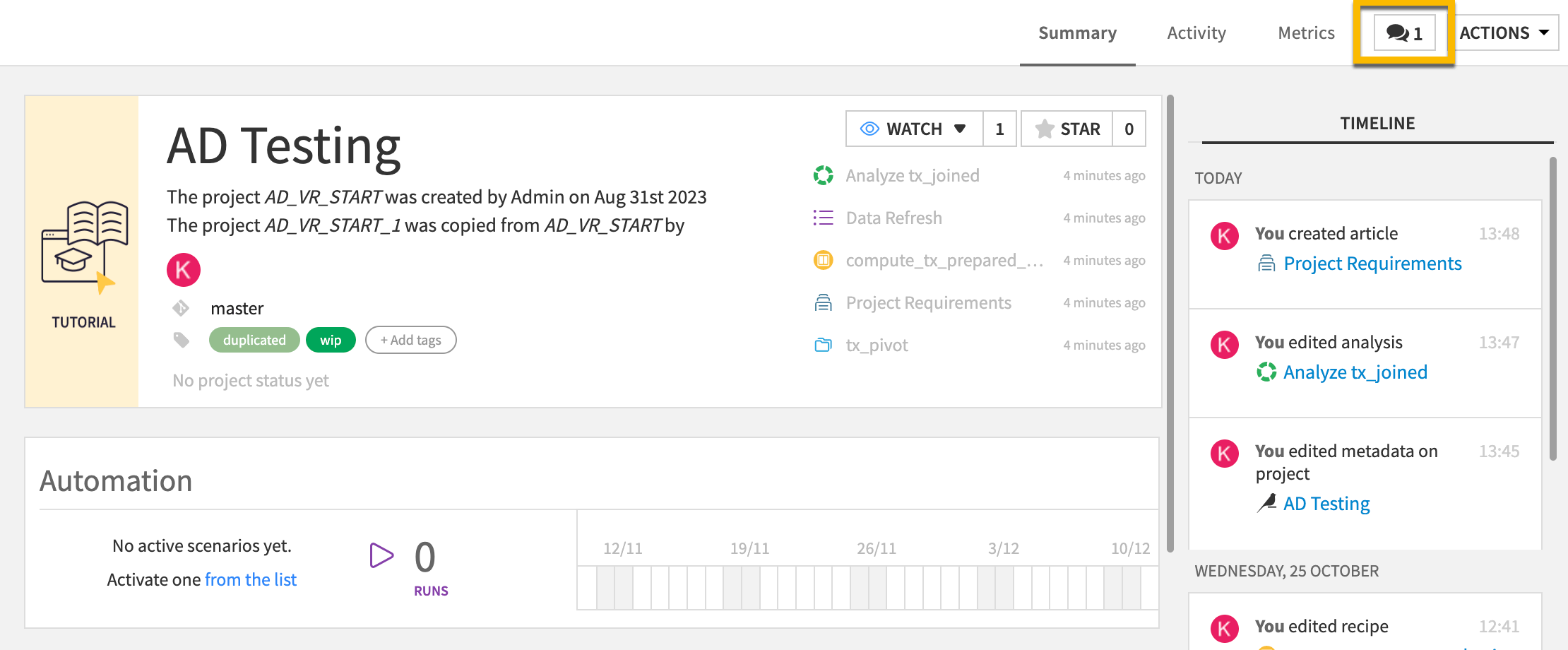This screenshot has height=650, width=1568.
Task: Open the ACTIONS dropdown menu
Action: tap(1504, 33)
